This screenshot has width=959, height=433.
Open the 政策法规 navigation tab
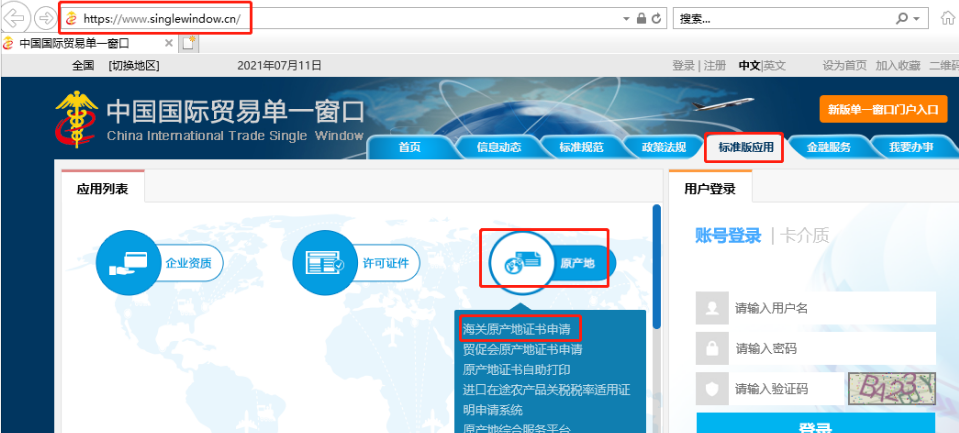664,147
